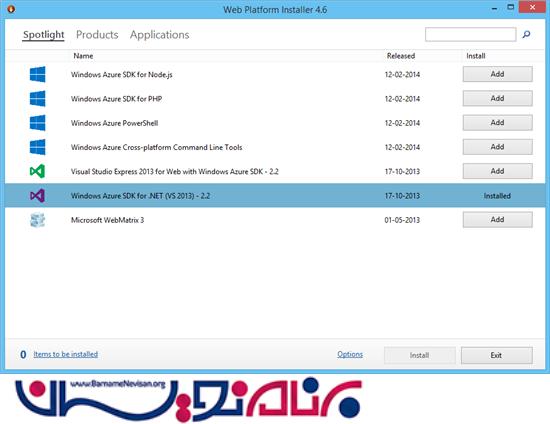Switch to the Spotlight tab
Screen dimensions: 550x424
click(x=43, y=35)
